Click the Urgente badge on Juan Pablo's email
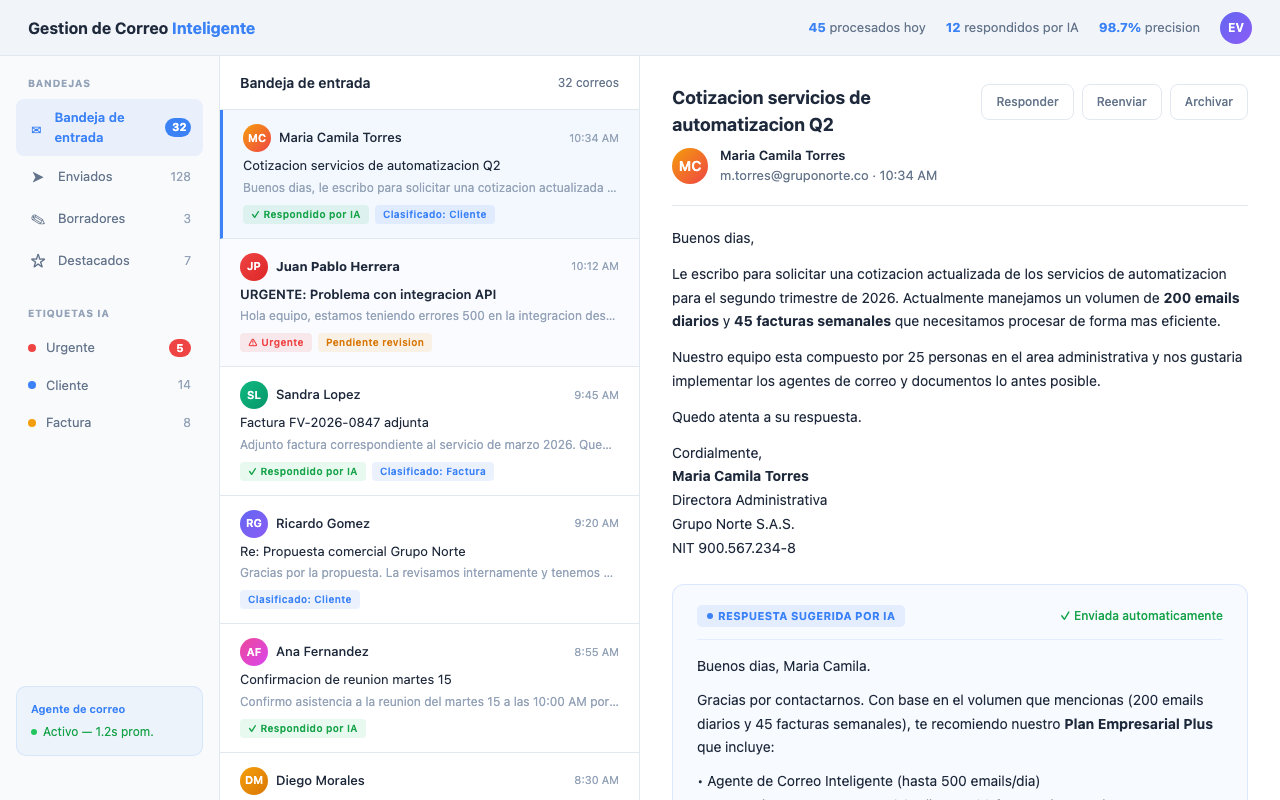 (x=275, y=342)
